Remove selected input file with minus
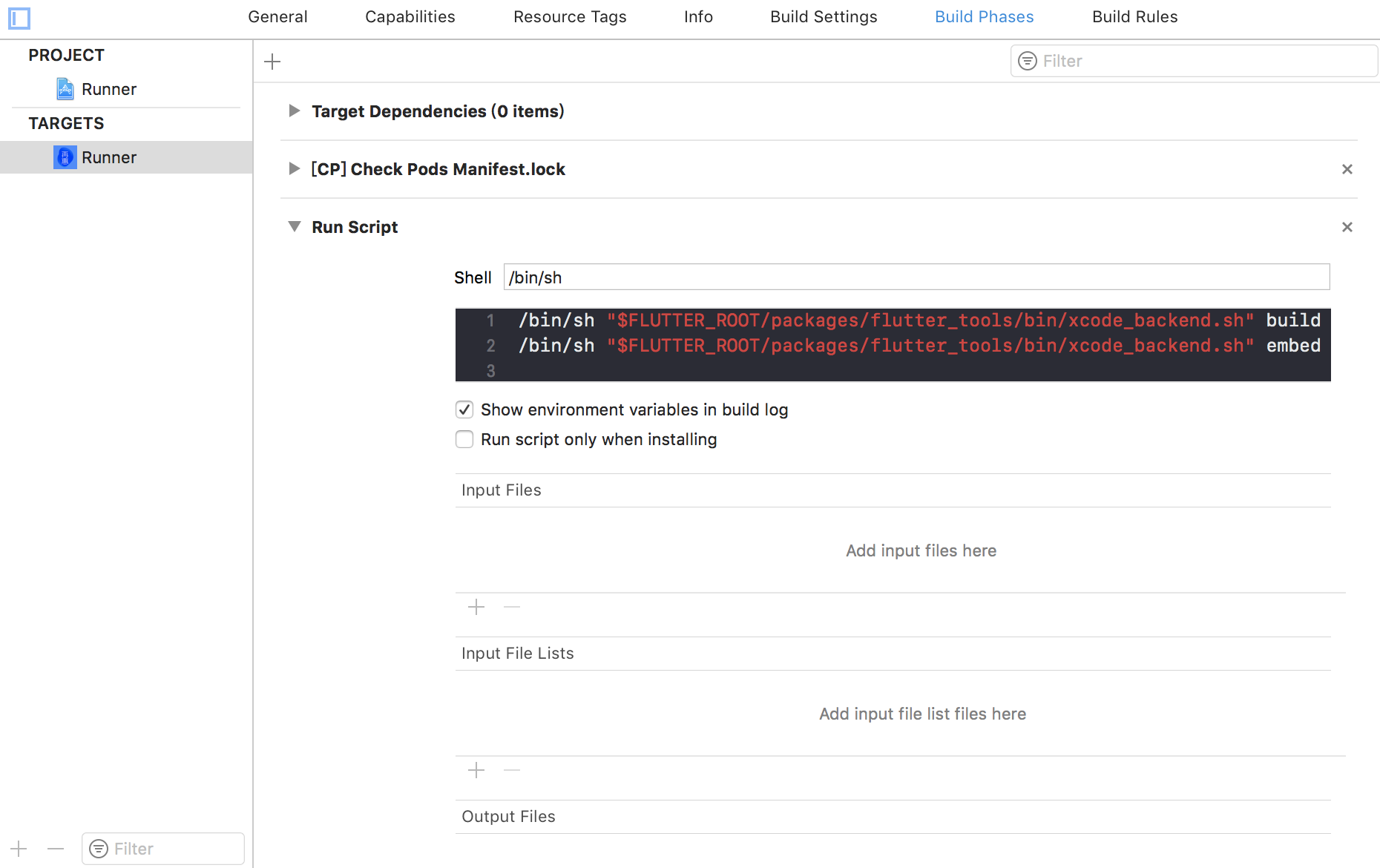 tap(512, 607)
